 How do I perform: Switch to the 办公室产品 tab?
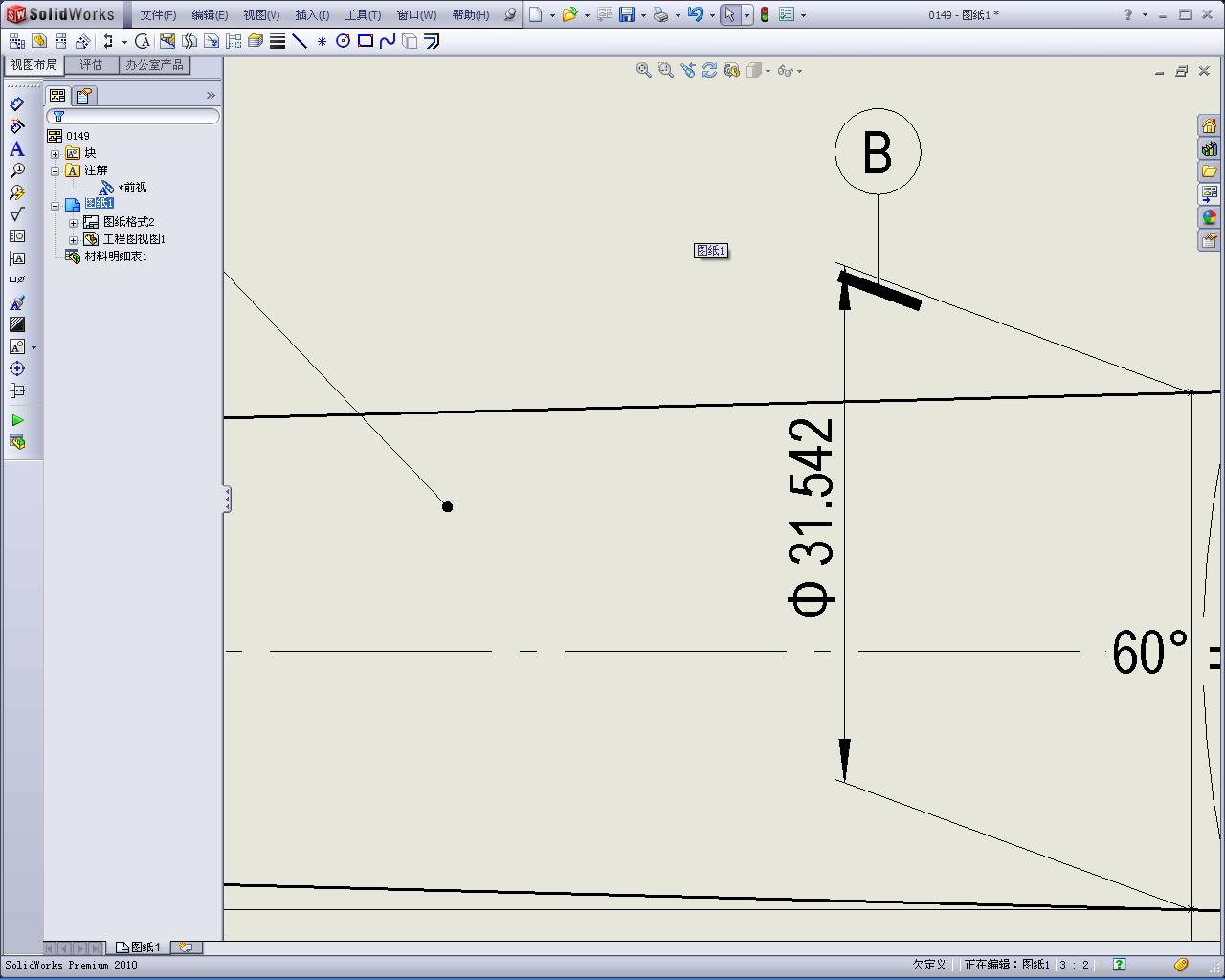pyautogui.click(x=154, y=65)
